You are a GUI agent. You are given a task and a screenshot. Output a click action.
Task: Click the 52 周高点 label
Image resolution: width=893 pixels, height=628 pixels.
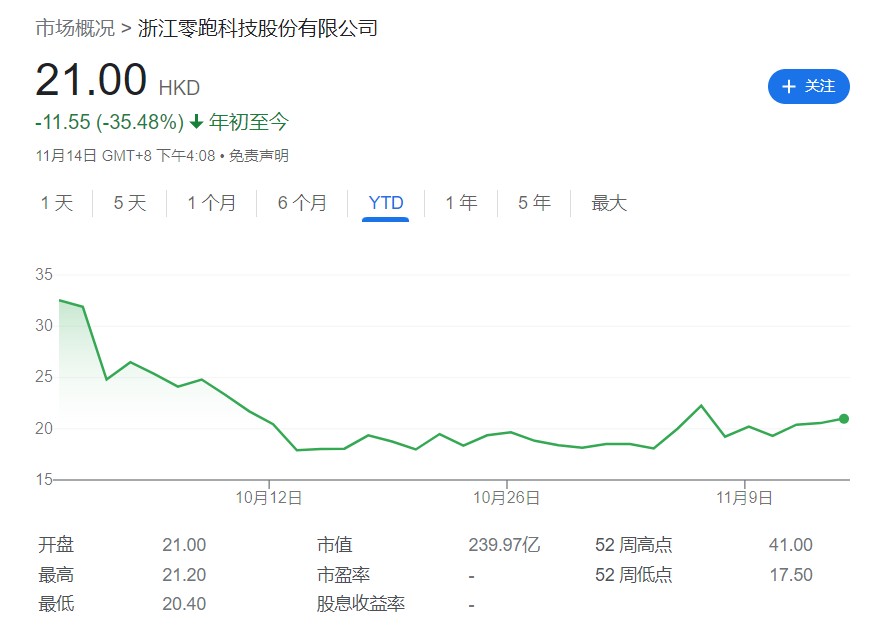634,545
